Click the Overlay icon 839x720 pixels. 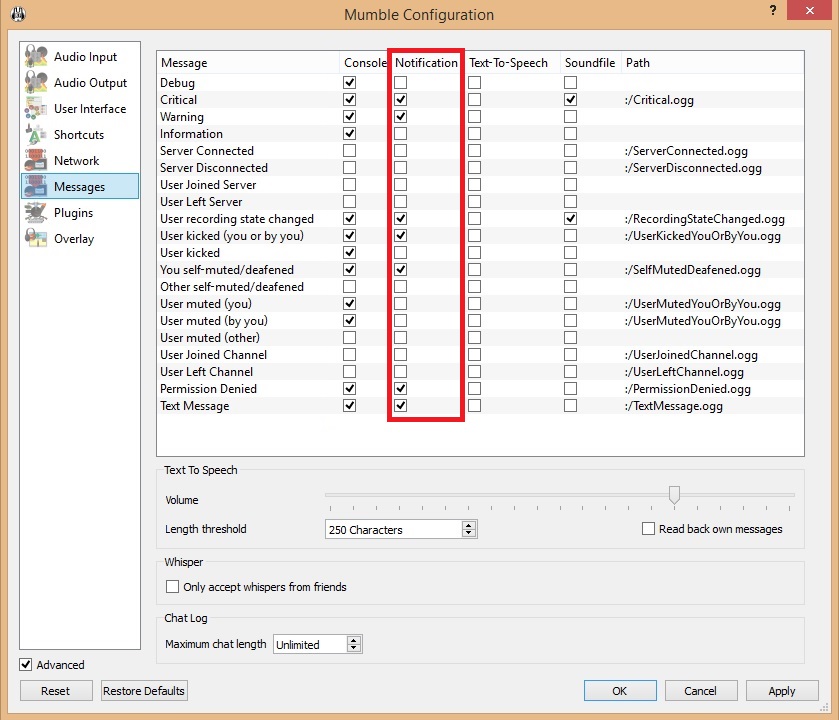[36, 239]
